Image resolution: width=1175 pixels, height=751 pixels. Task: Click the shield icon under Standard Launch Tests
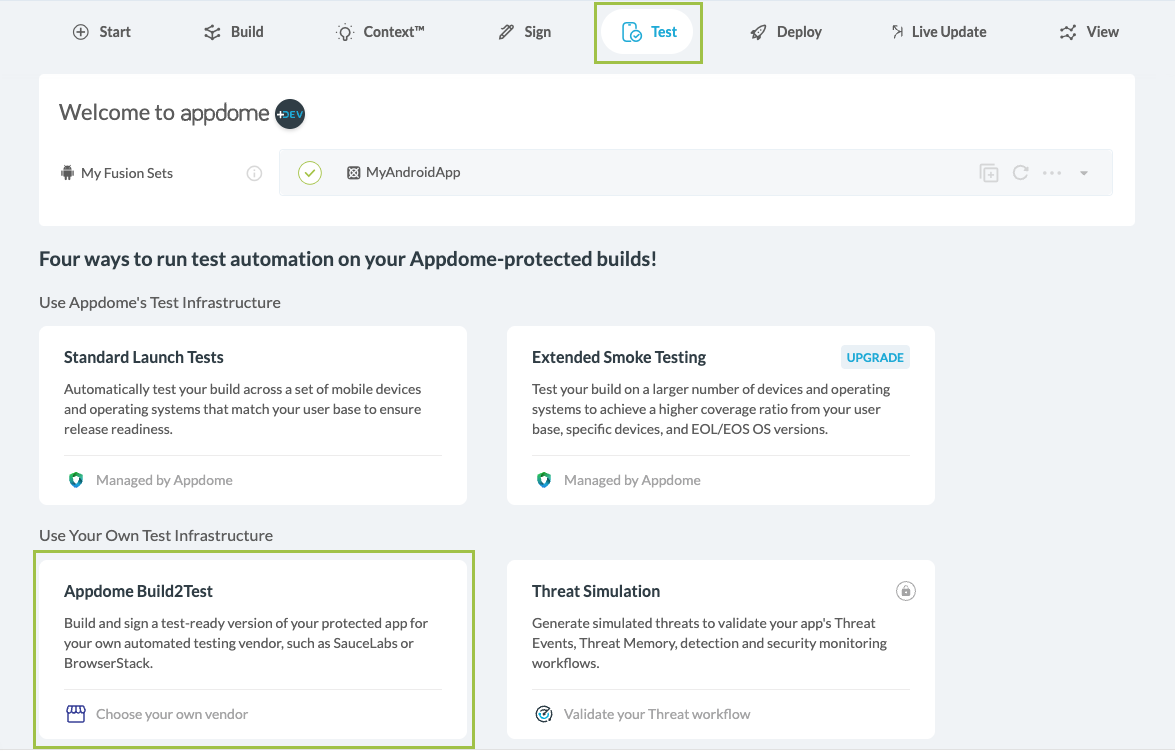(x=76, y=480)
